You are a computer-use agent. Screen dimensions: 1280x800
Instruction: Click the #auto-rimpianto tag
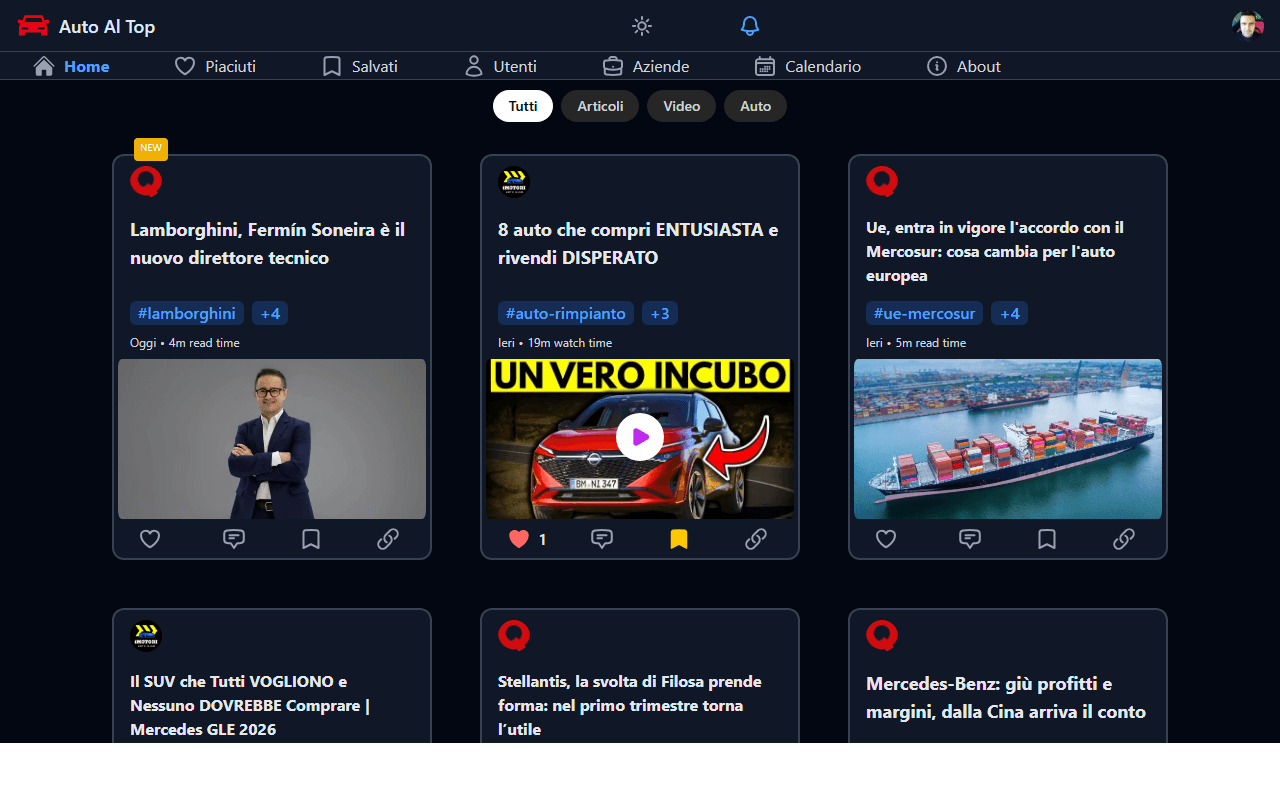pos(566,314)
